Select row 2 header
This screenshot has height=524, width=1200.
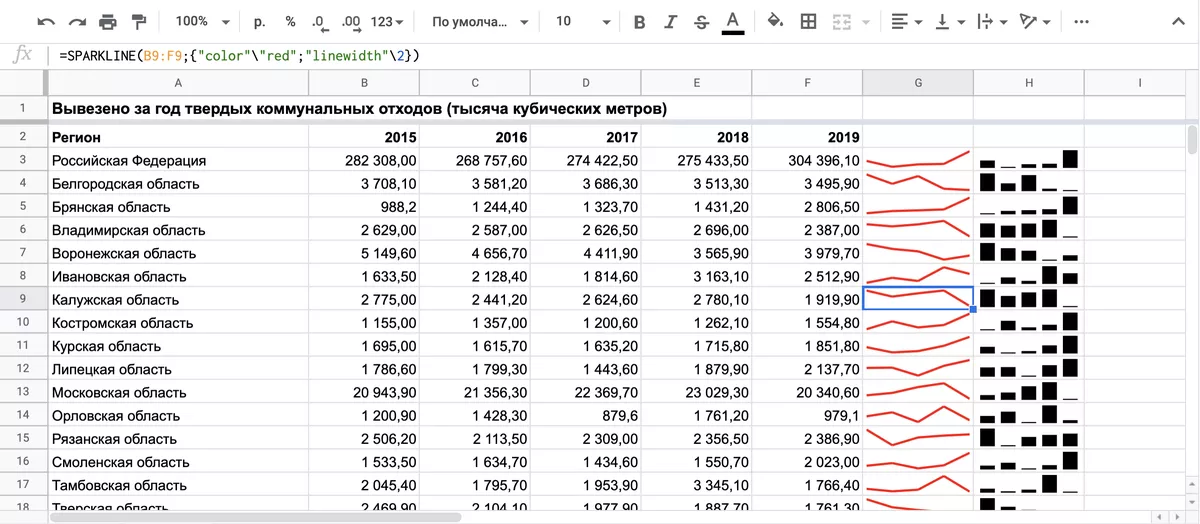24,137
